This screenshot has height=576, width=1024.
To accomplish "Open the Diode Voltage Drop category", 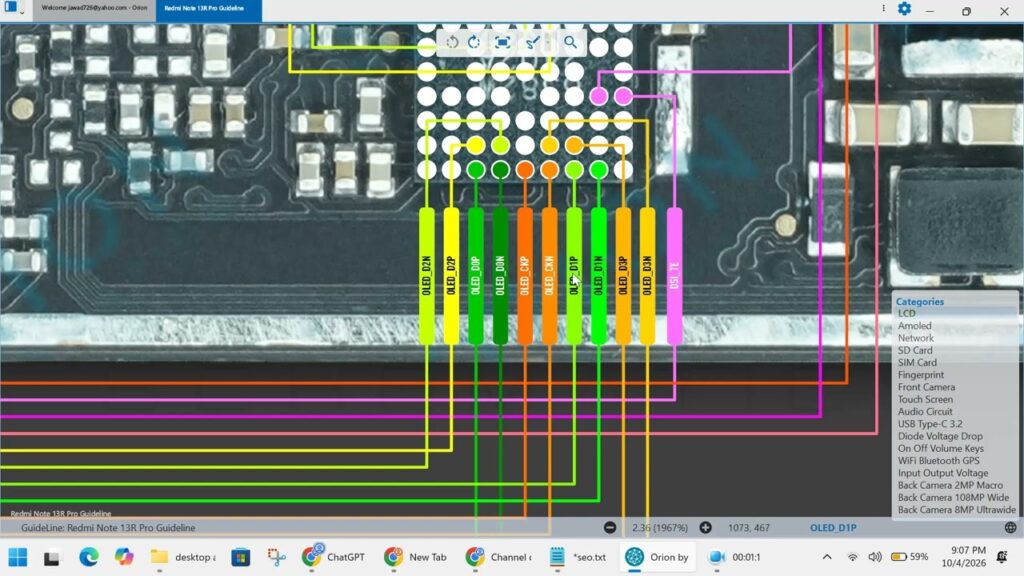I will (940, 437).
